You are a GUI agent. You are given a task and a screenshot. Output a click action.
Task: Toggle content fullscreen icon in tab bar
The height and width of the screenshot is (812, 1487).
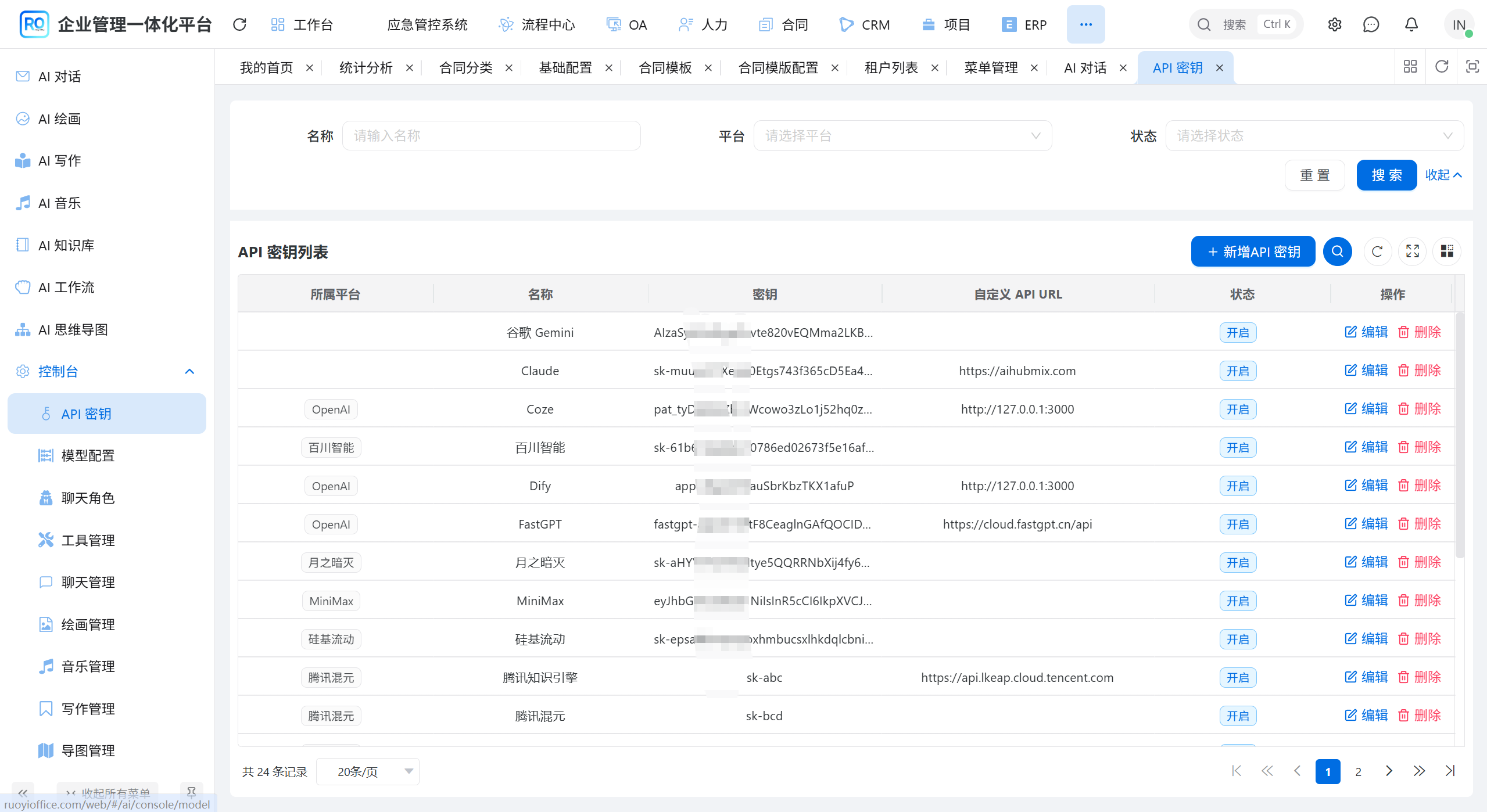tap(1472, 66)
